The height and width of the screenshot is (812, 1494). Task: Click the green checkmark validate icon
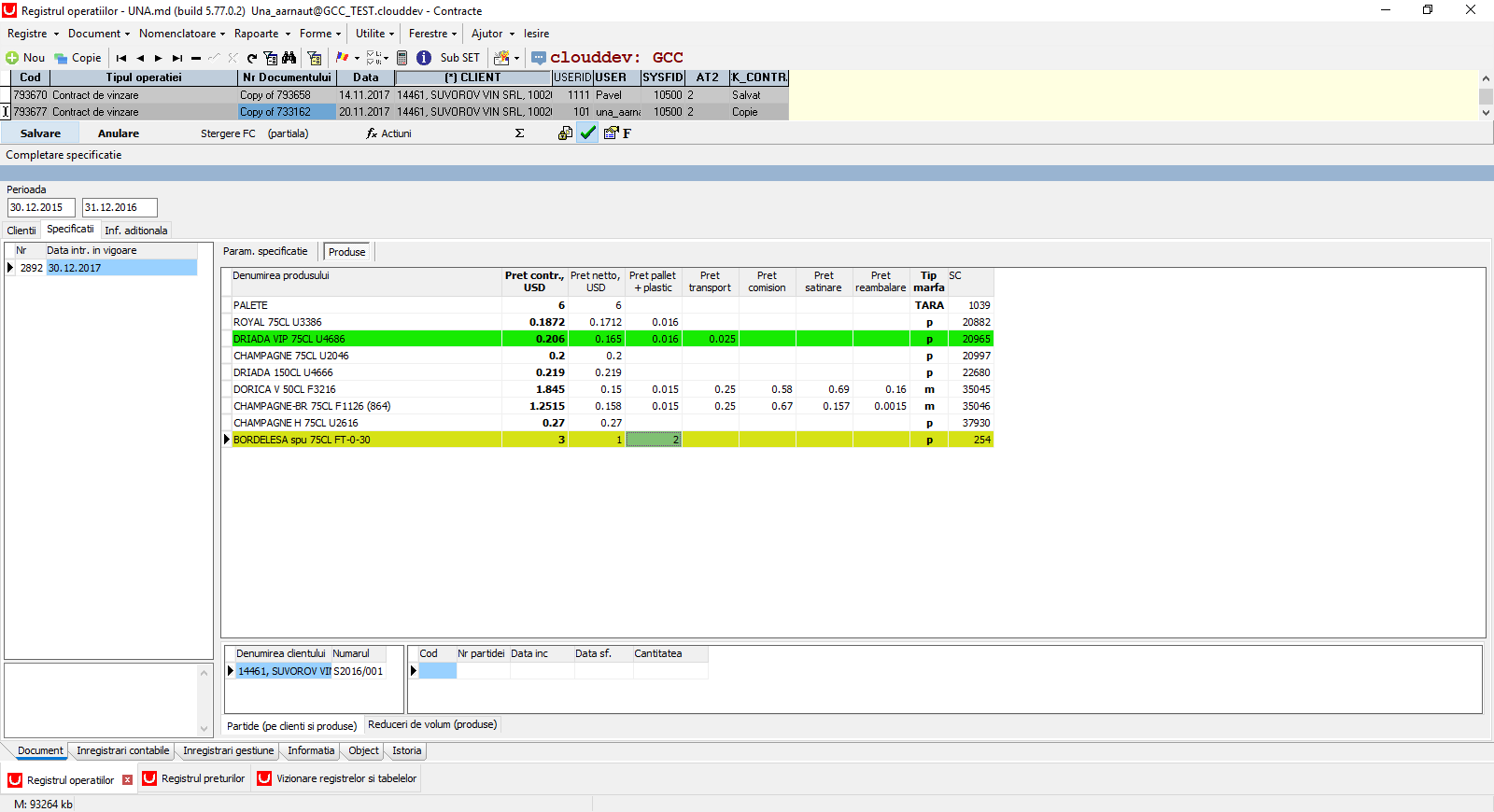pos(587,133)
